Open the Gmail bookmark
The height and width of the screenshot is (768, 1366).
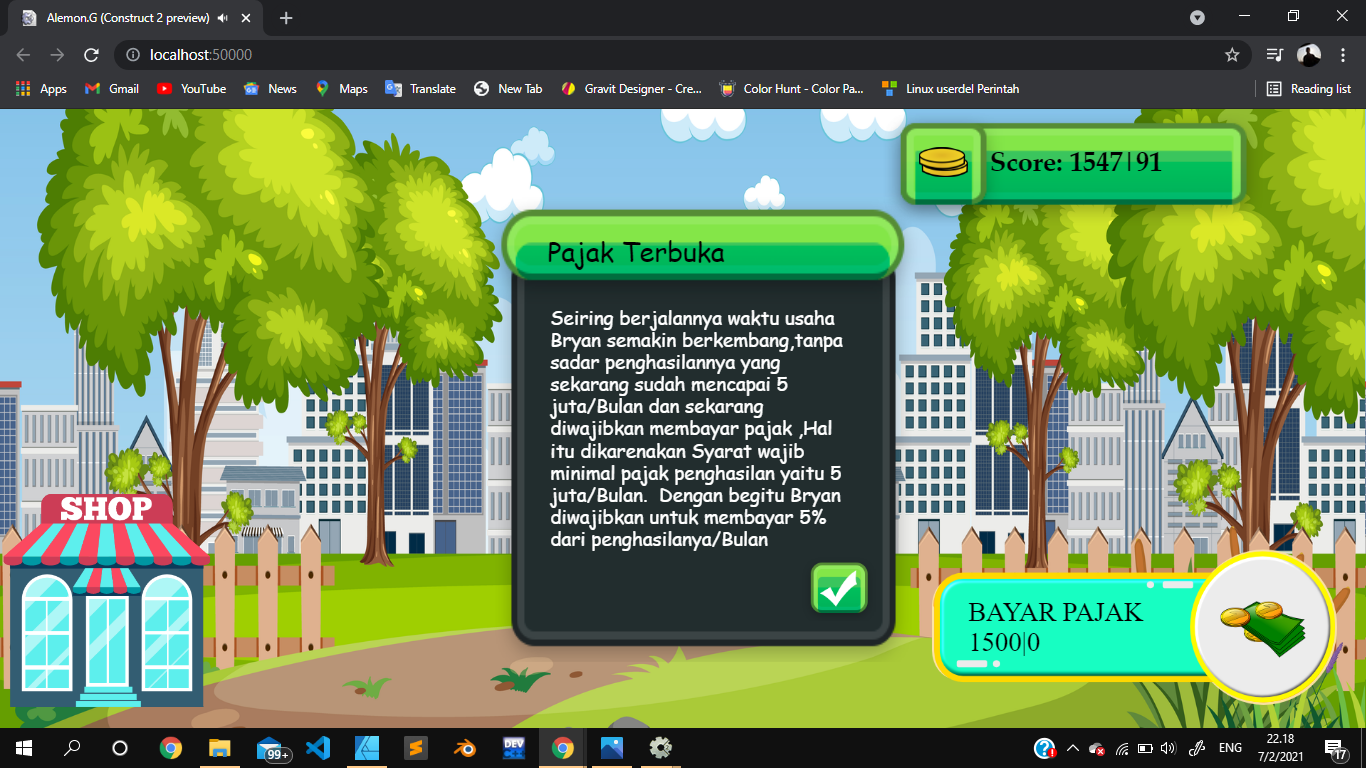click(x=112, y=89)
